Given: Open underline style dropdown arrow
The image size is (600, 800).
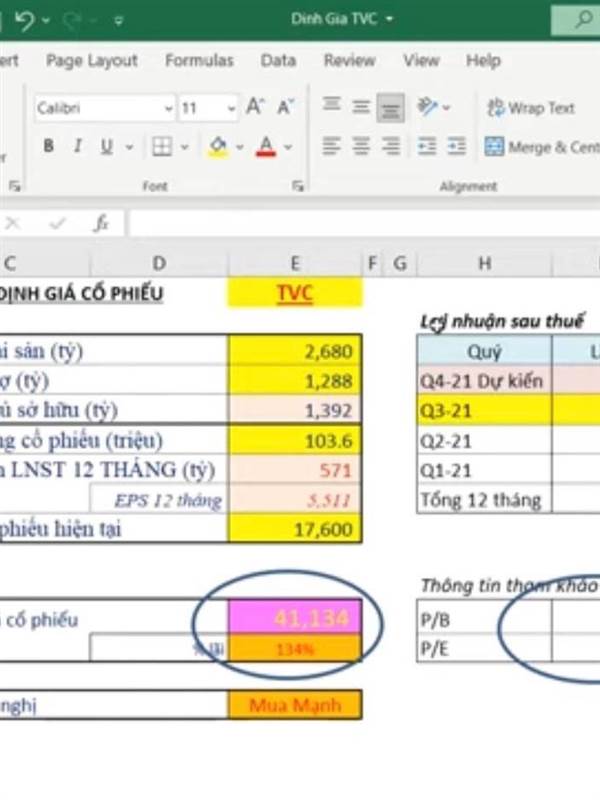Looking at the screenshot, I should (x=130, y=147).
